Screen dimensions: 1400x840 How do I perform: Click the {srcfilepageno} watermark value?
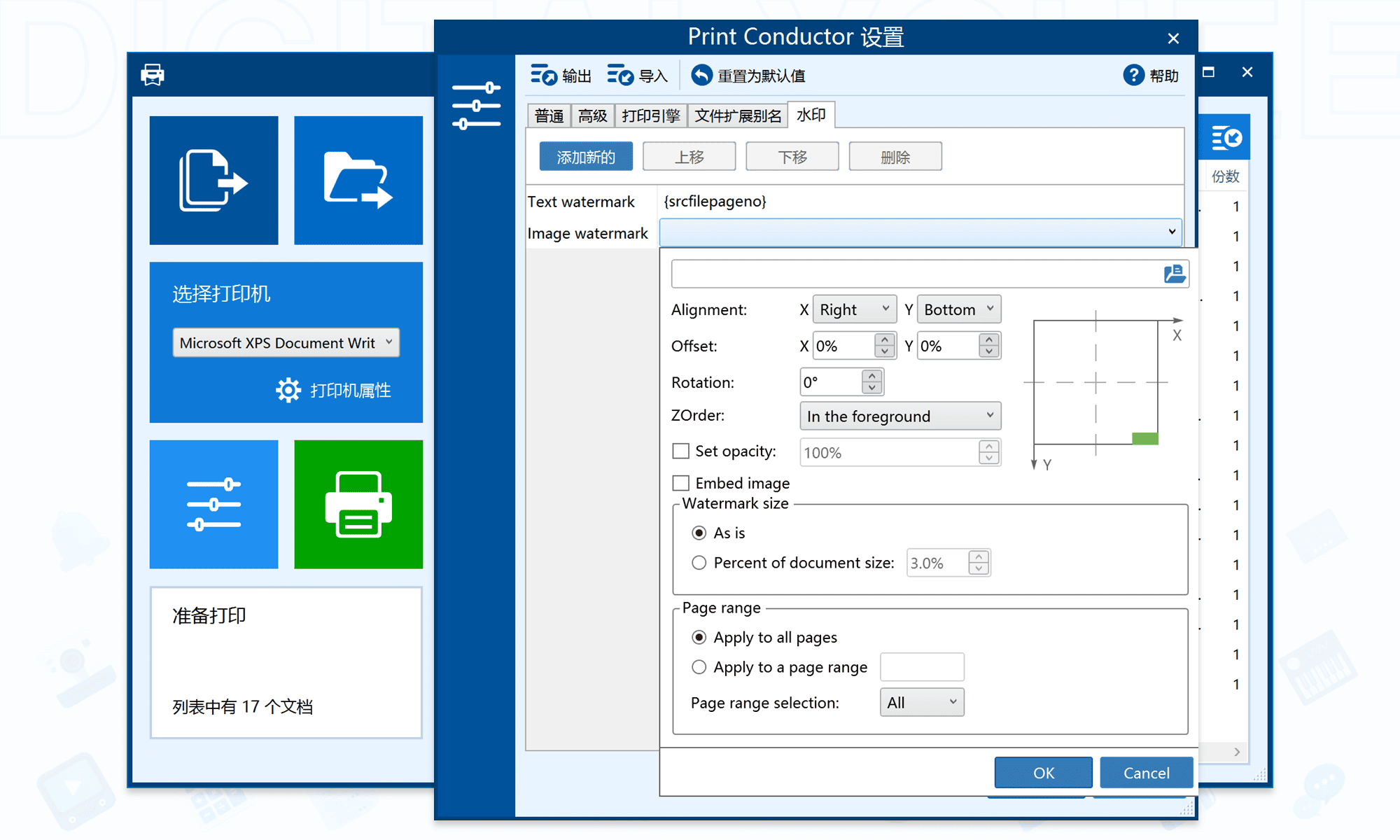(x=715, y=202)
